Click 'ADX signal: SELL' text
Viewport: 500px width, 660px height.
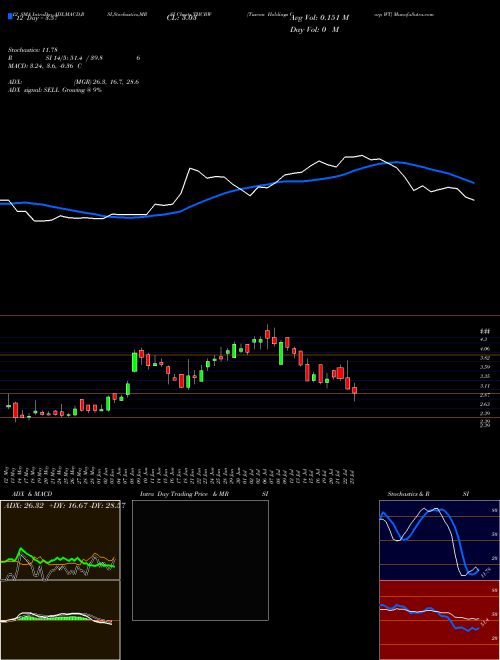34,90
